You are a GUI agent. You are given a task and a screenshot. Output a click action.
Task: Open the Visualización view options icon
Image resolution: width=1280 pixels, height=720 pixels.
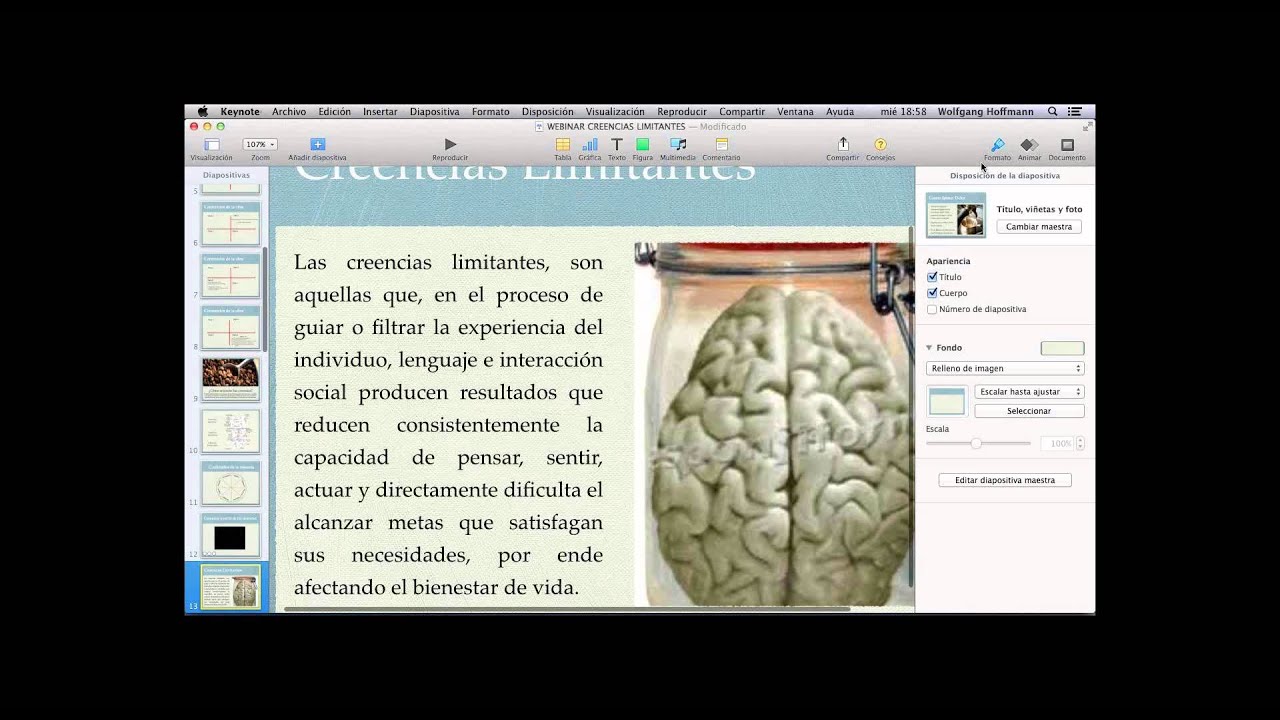pos(211,145)
